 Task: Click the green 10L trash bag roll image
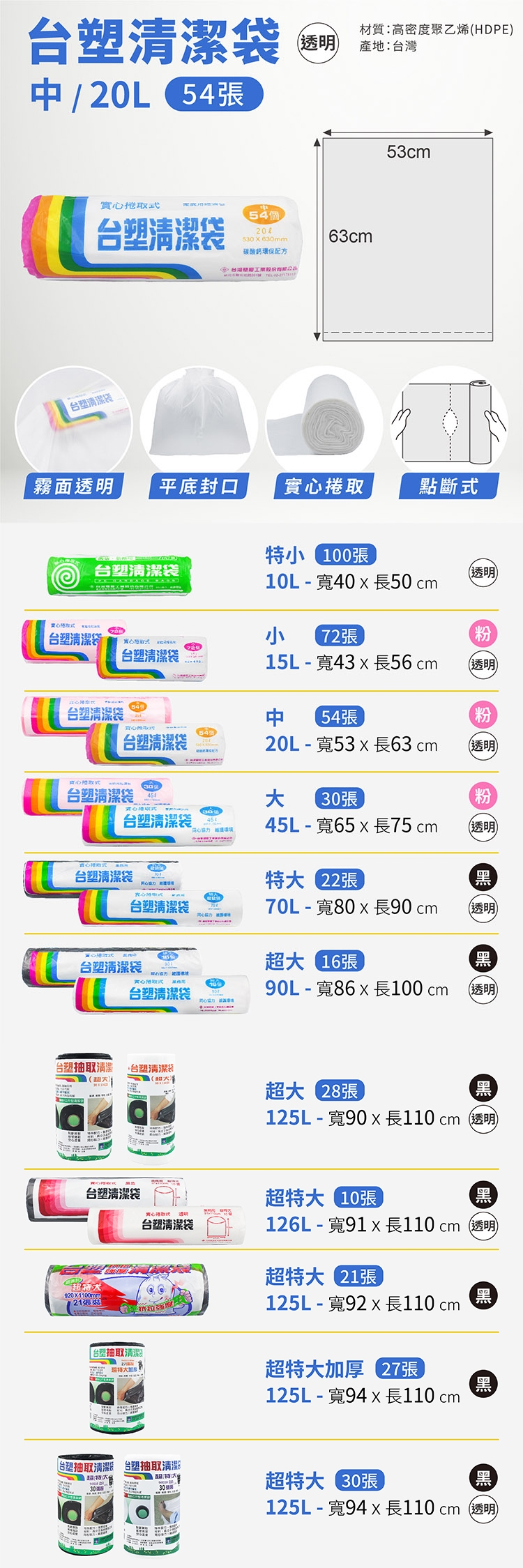pyautogui.click(x=119, y=574)
